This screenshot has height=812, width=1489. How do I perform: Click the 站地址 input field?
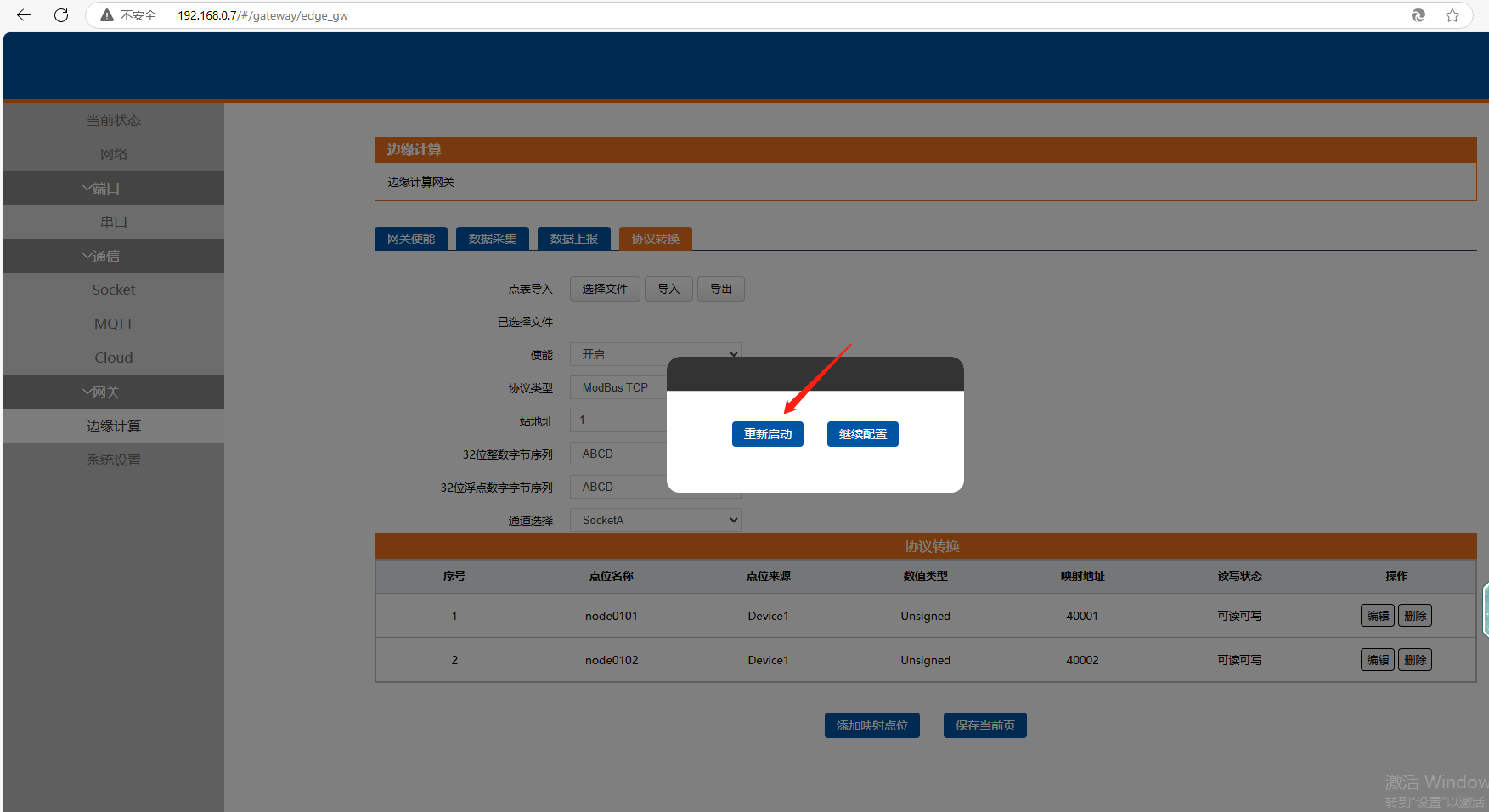618,420
